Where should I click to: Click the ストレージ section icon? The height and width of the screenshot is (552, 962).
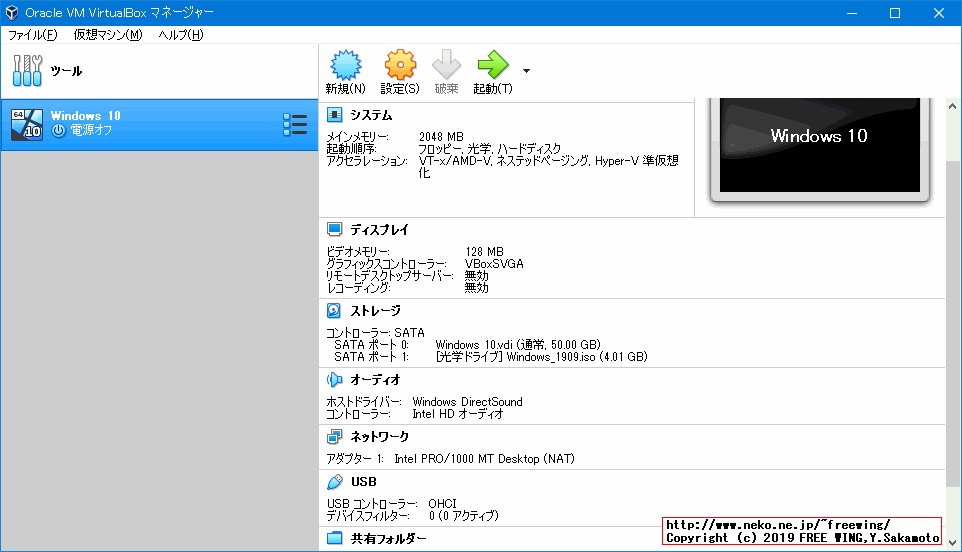tap(334, 310)
